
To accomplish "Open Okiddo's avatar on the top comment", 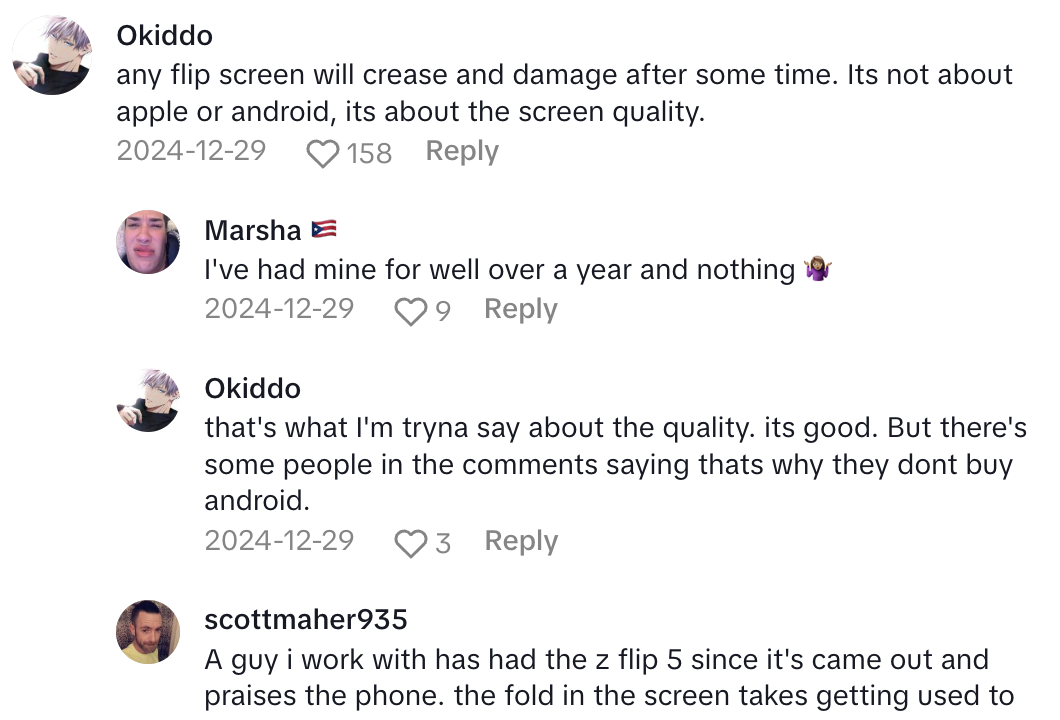I will [52, 55].
